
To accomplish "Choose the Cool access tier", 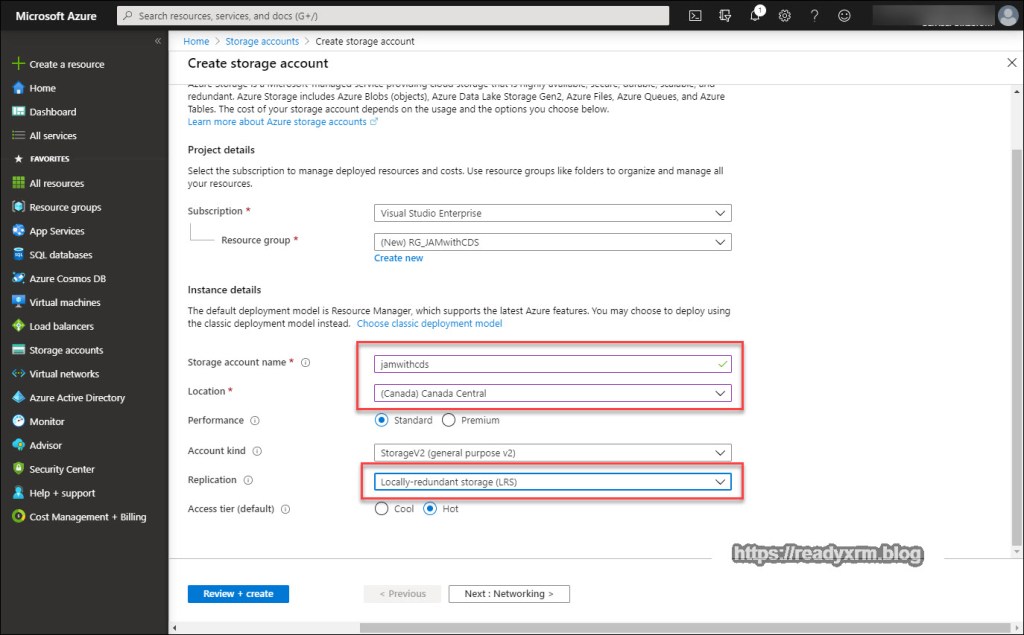I will coord(381,509).
